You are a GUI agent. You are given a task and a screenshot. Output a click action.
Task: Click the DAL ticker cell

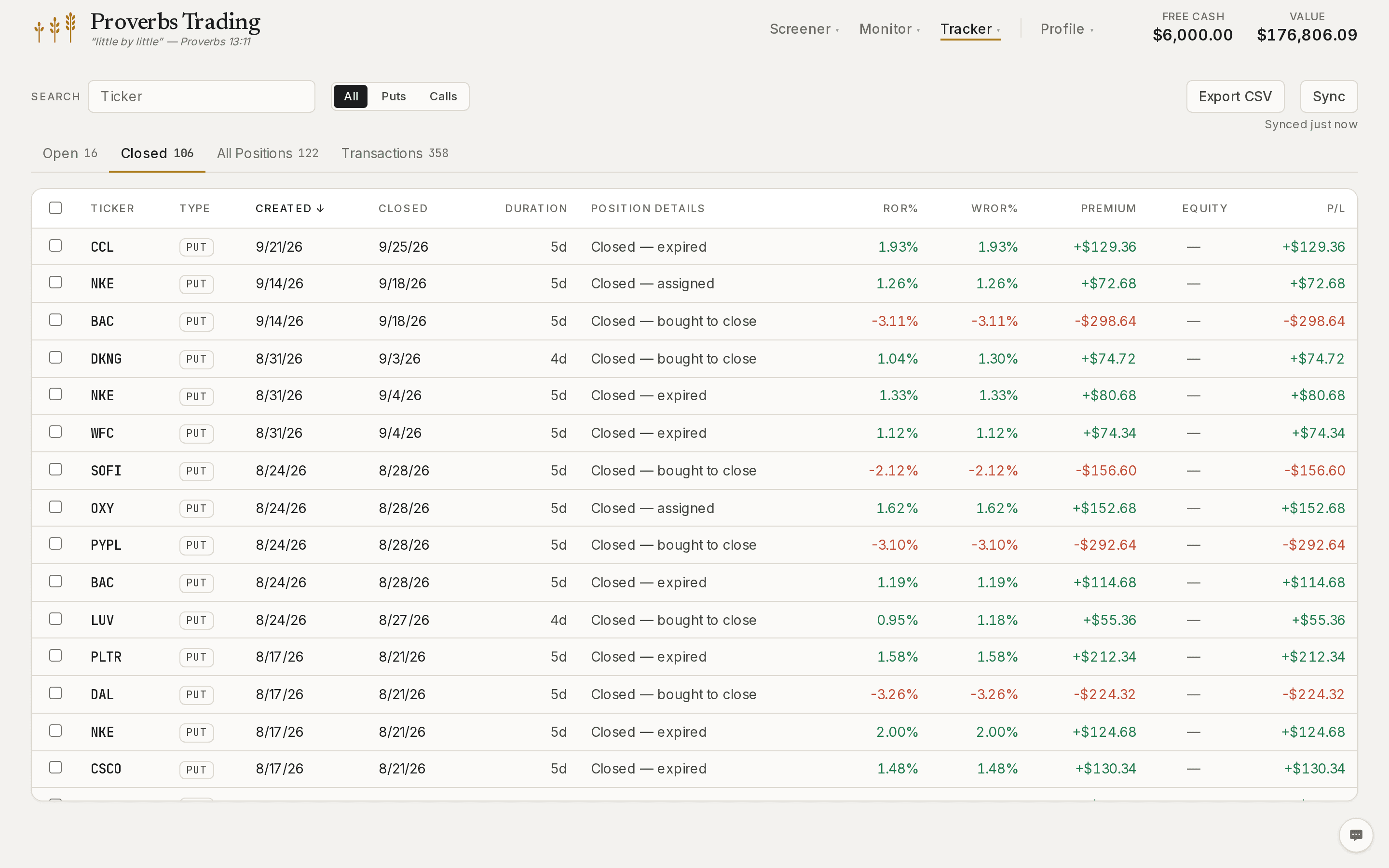[x=102, y=694]
